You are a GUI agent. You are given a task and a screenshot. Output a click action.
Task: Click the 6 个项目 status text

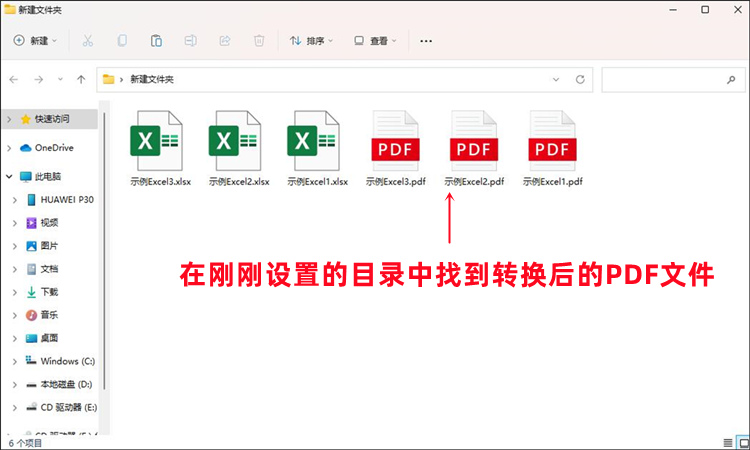tap(25, 443)
